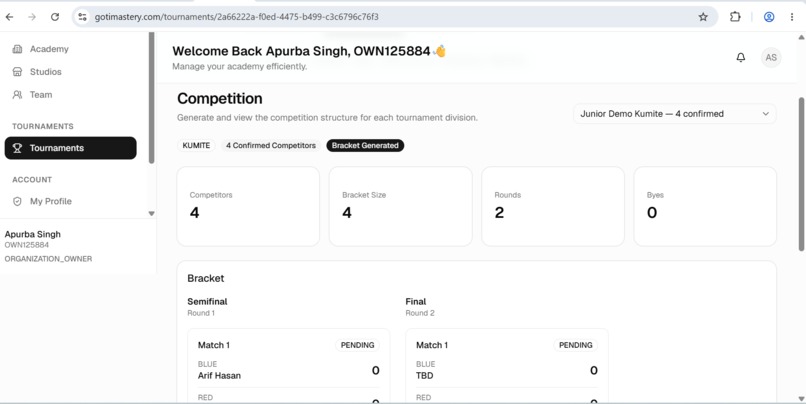Click the Team people icon

(17, 95)
